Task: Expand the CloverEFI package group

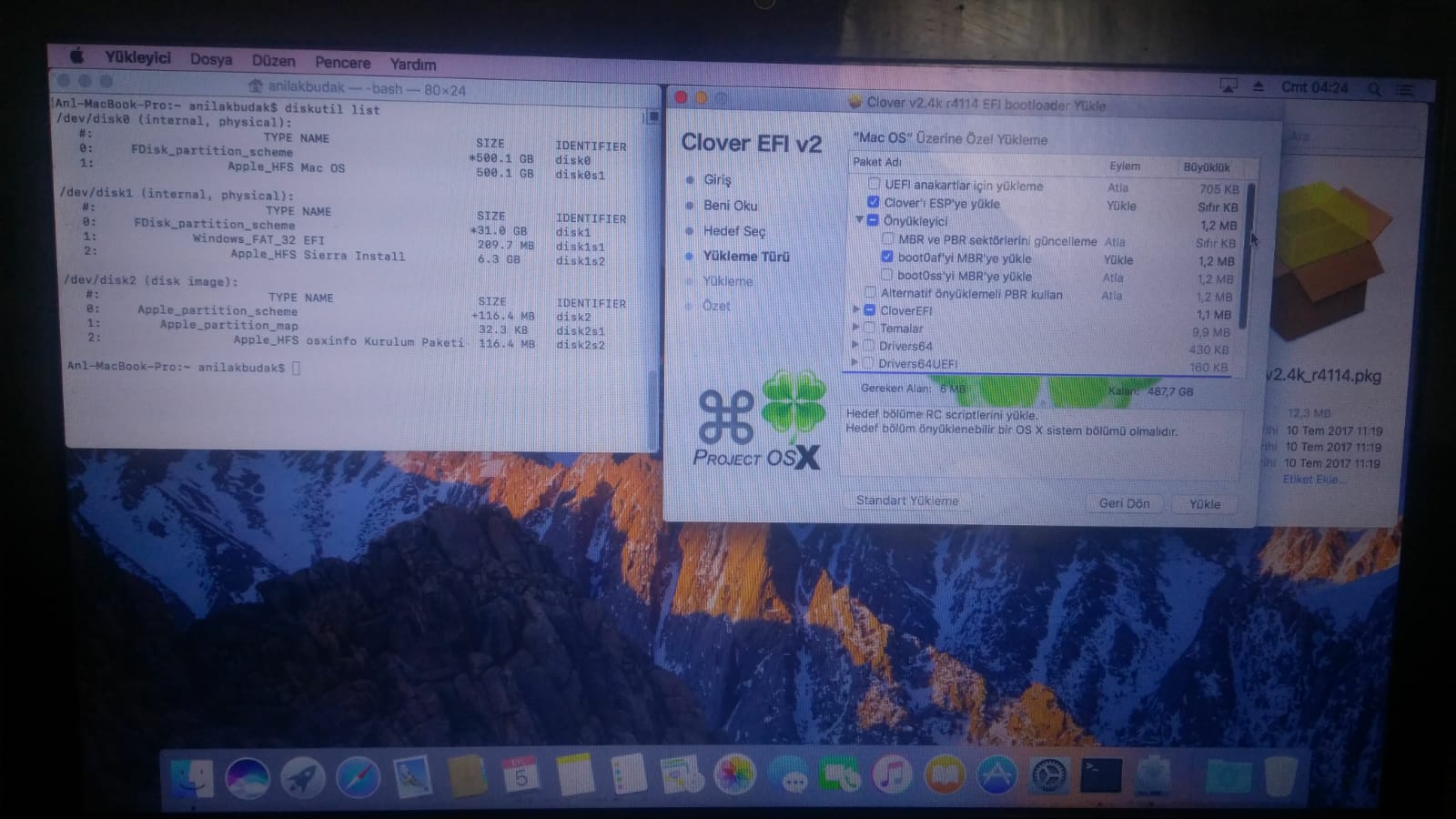Action: tap(855, 310)
